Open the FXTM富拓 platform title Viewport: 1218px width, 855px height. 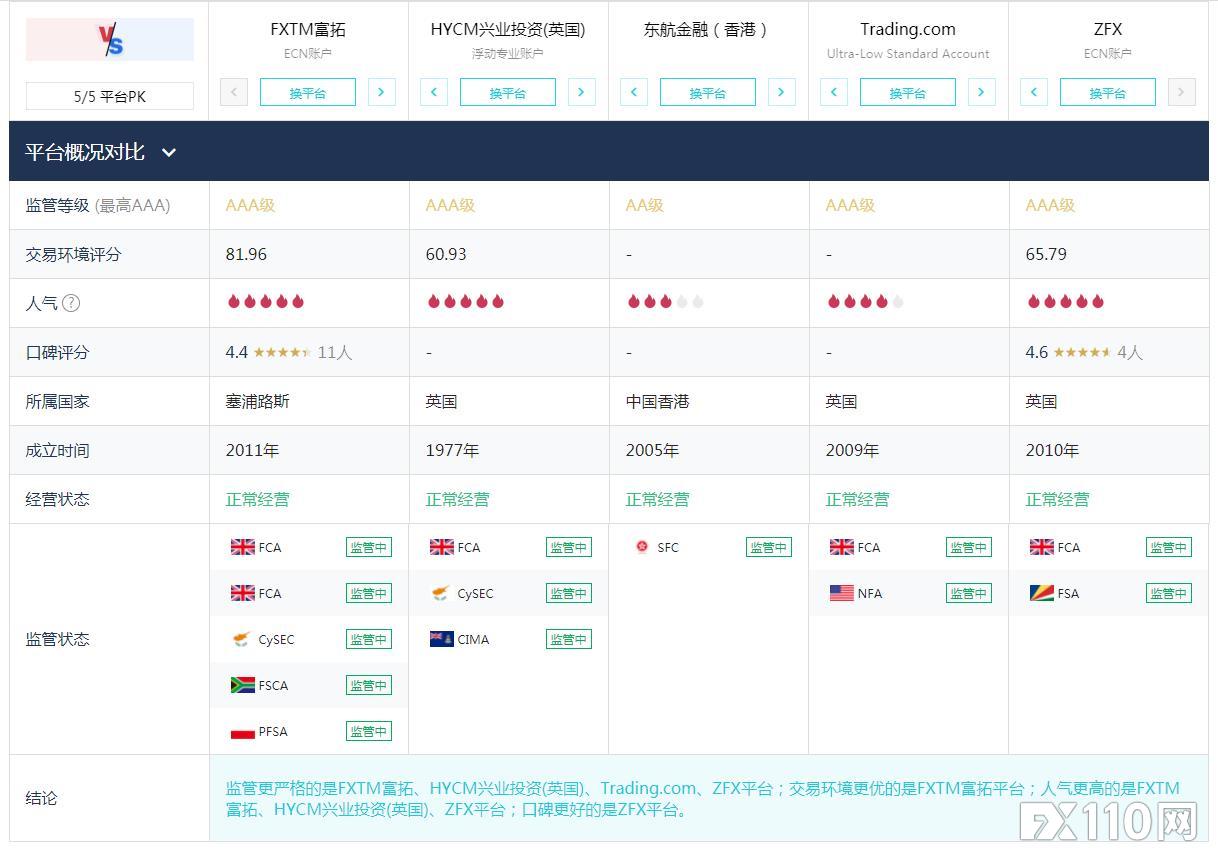308,29
